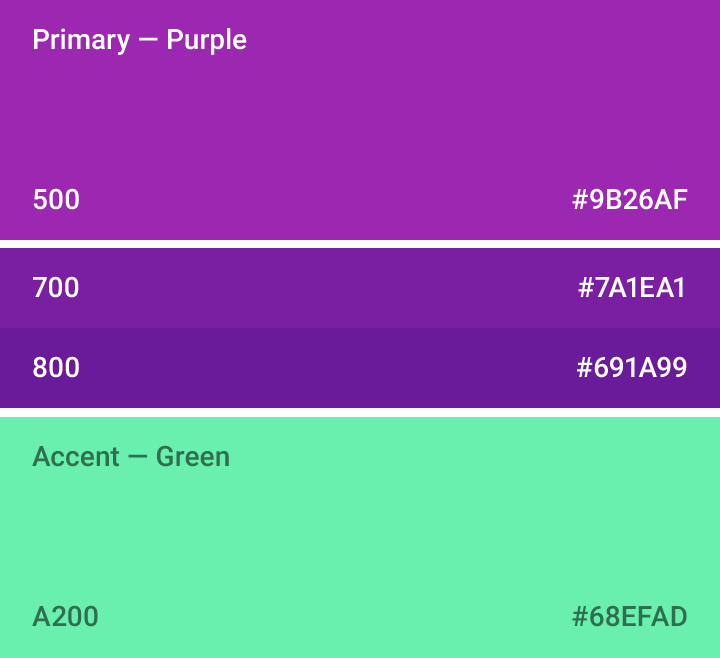Click the word Green in the accent heading
Image resolution: width=720 pixels, height=658 pixels.
[193, 457]
